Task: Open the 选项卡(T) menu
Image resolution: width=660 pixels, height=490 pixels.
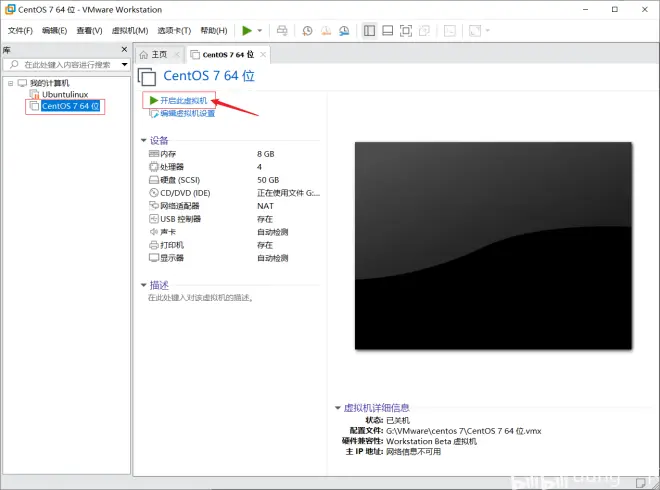Action: click(174, 30)
